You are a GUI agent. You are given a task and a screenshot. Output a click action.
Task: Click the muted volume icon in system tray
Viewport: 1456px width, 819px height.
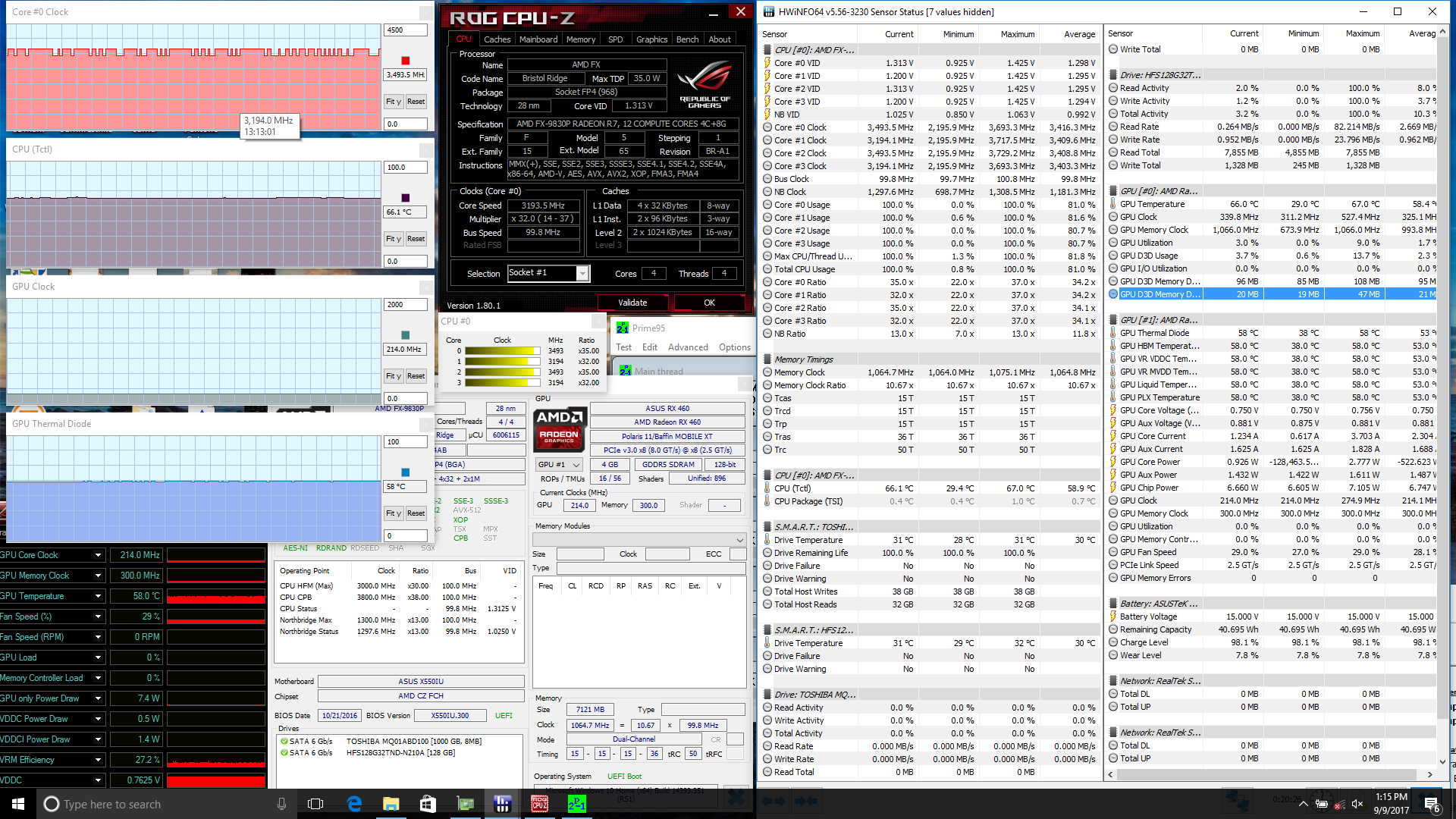[1357, 804]
